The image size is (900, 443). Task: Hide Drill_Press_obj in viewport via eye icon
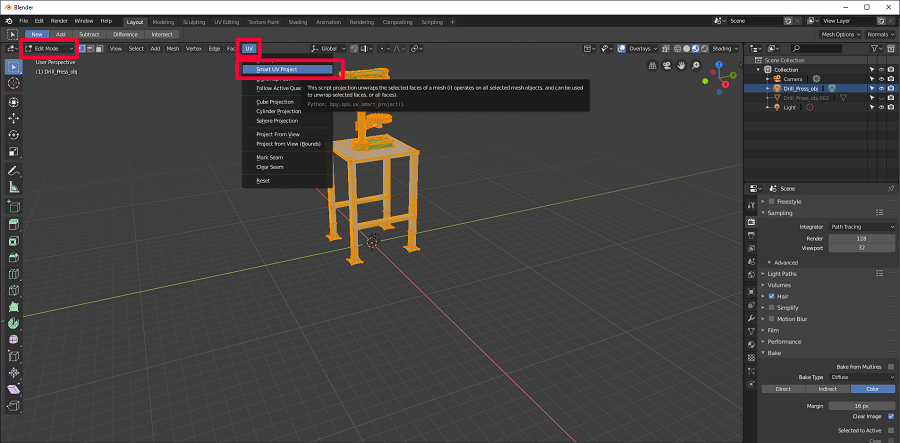[881, 88]
